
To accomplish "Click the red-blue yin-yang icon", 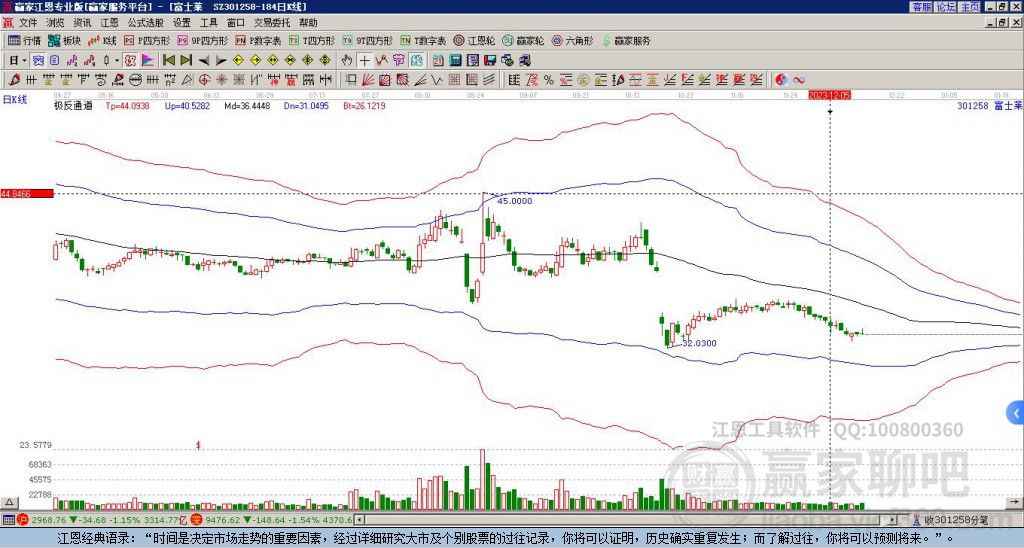I will tap(781, 80).
